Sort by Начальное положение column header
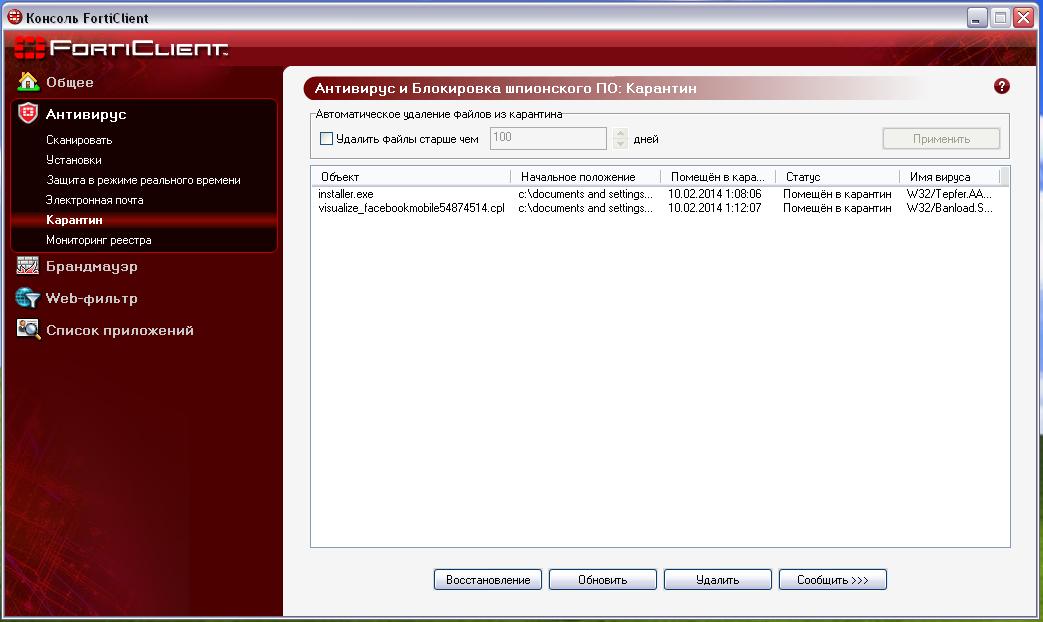Viewport: 1043px width, 622px height. (585, 176)
